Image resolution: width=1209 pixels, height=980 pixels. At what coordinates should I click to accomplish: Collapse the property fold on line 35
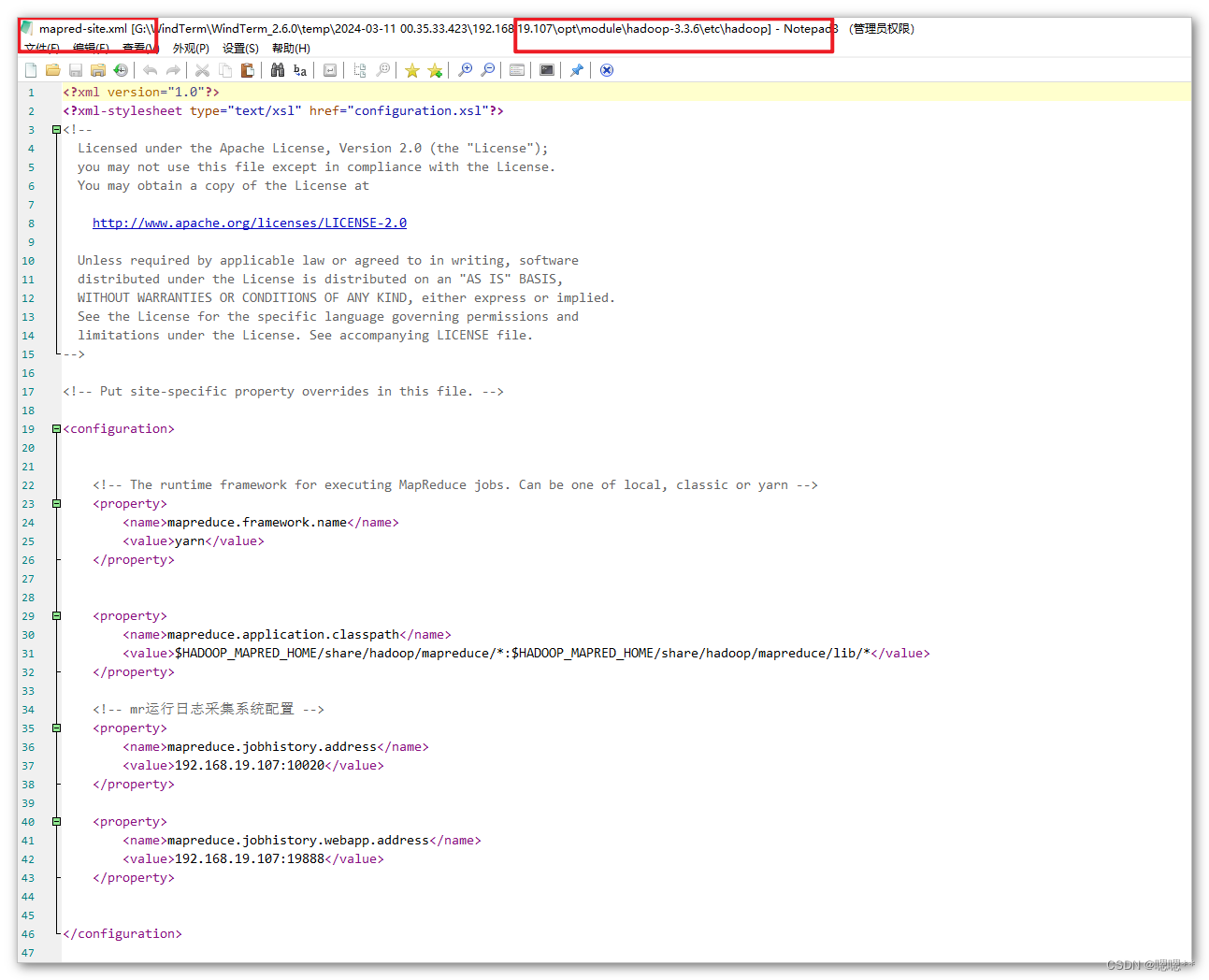[56, 728]
